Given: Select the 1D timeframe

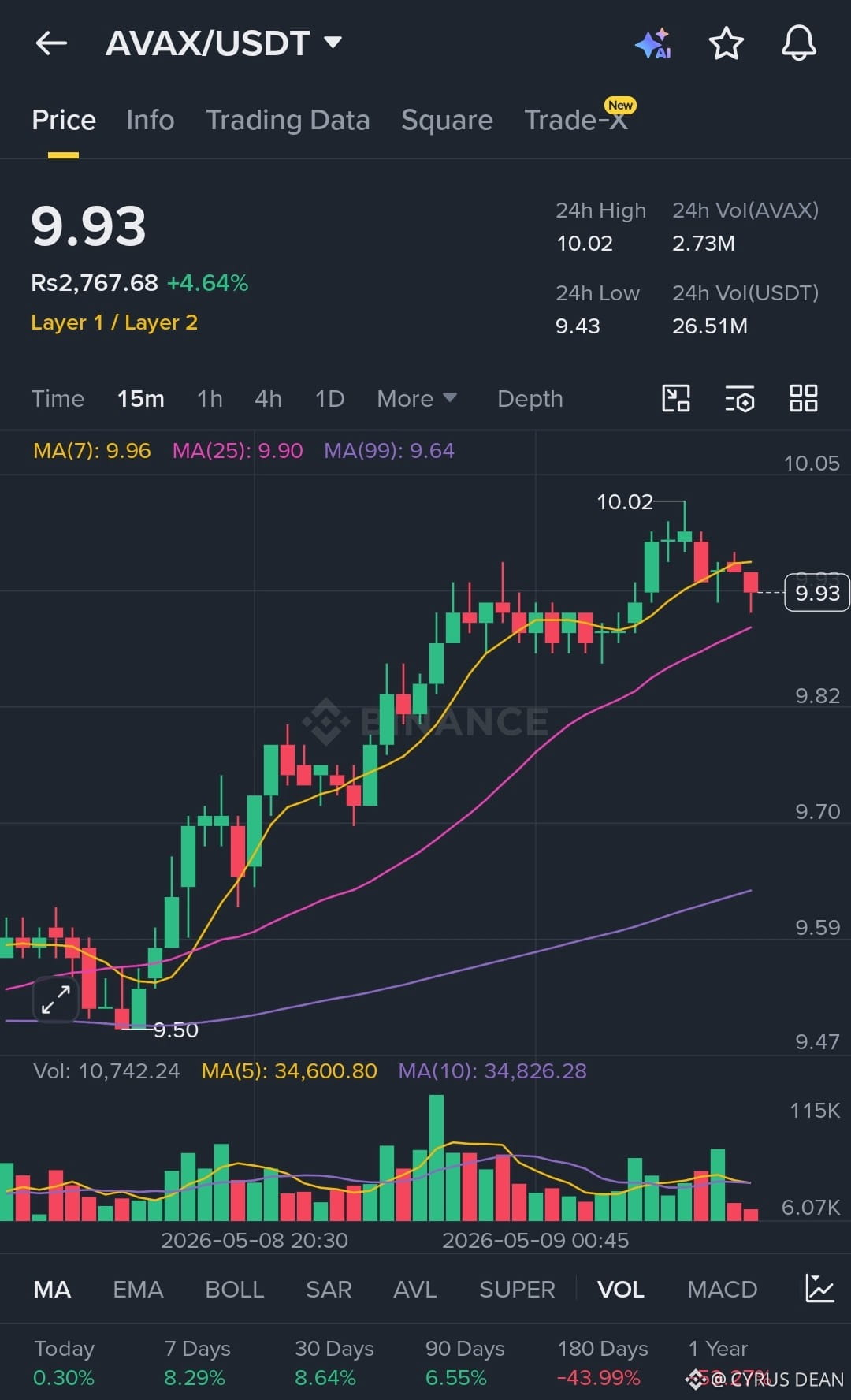Looking at the screenshot, I should pyautogui.click(x=329, y=399).
